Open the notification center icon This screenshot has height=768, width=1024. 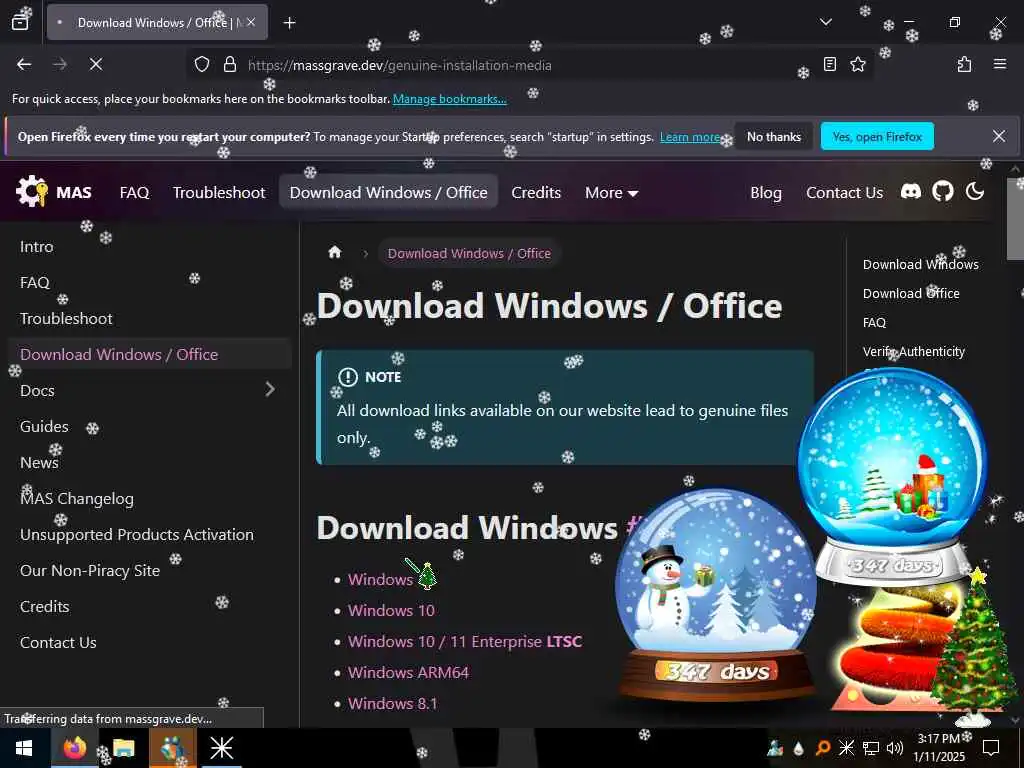click(x=991, y=748)
